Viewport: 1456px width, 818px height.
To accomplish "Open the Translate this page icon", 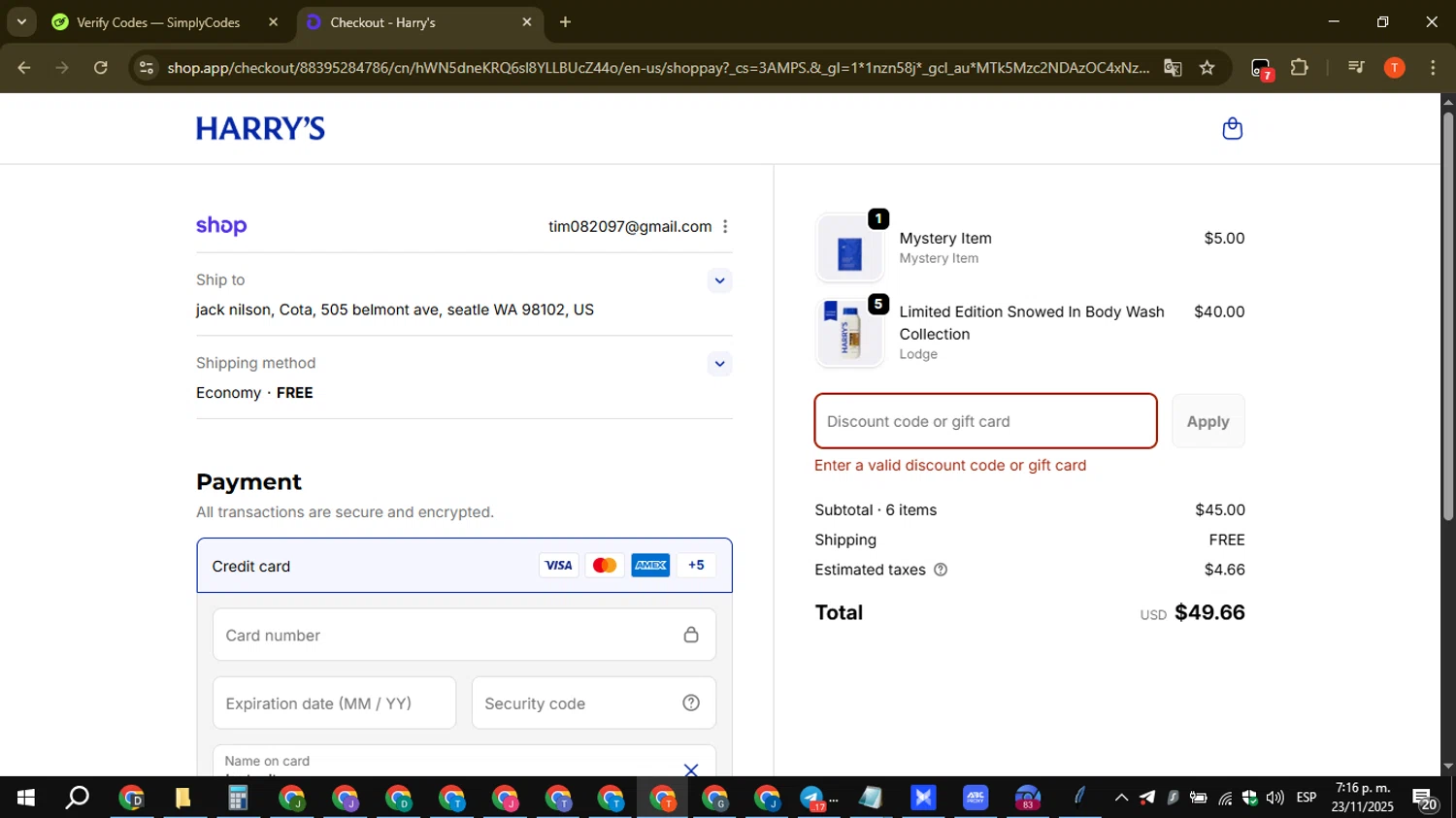I will [1173, 68].
